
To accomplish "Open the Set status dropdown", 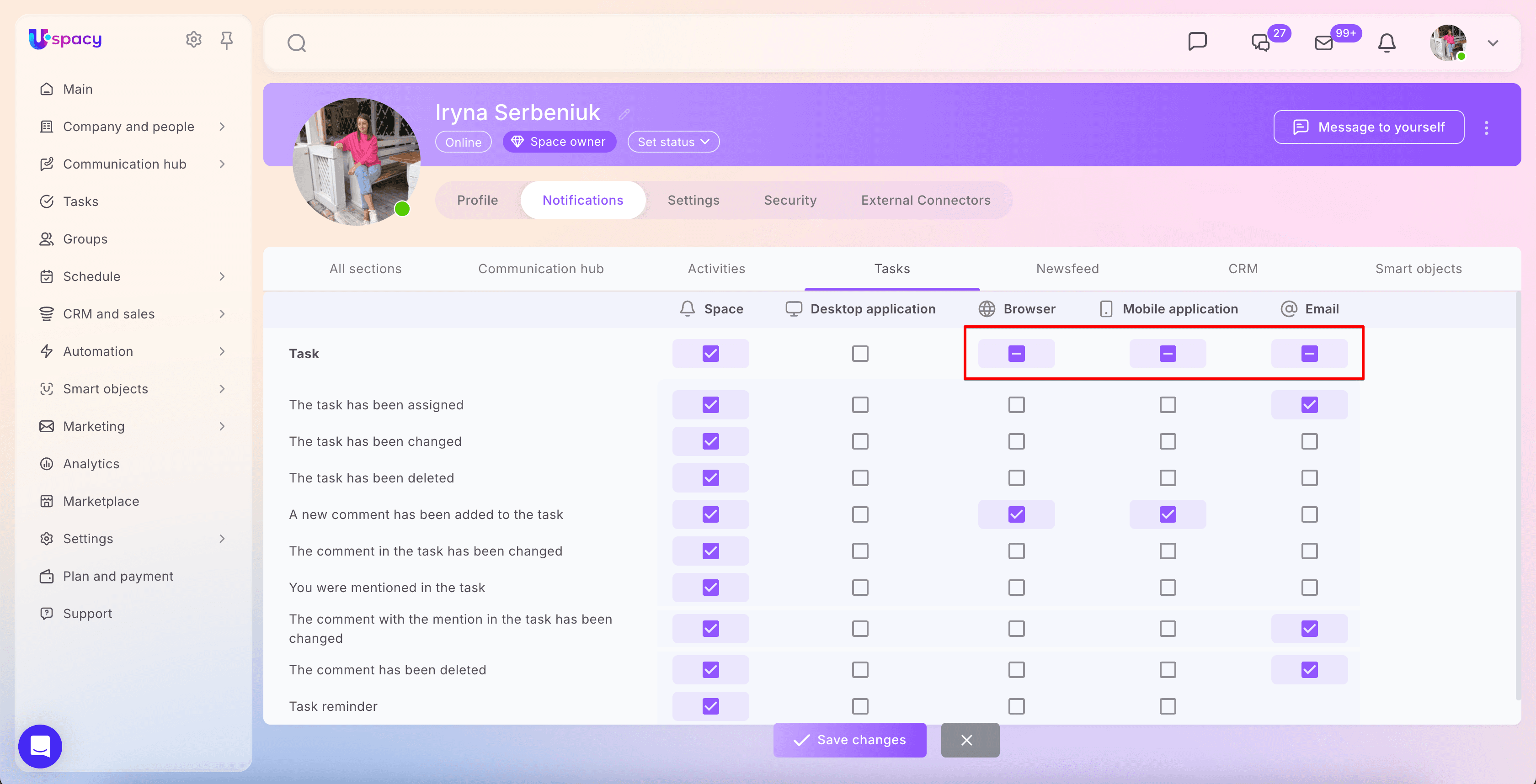I will [x=673, y=142].
